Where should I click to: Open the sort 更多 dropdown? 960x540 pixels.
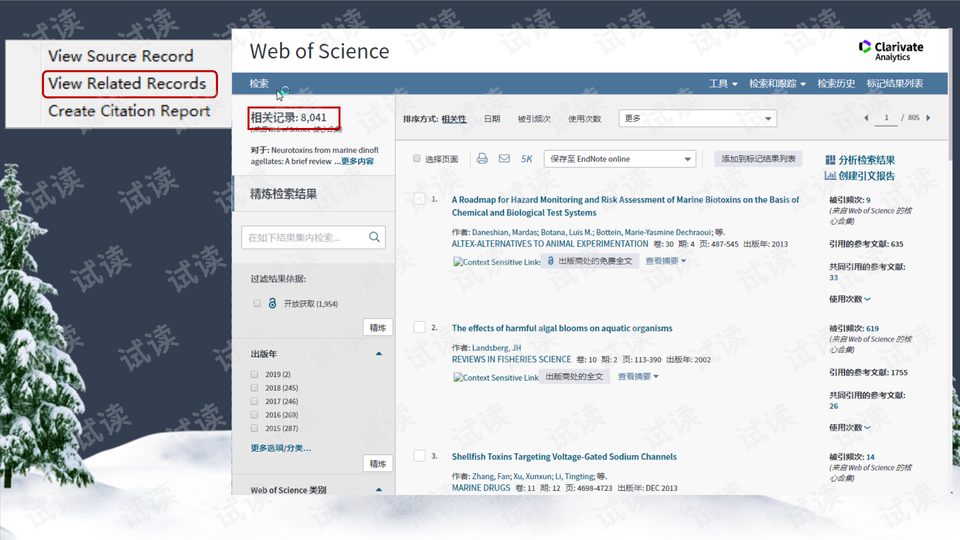pyautogui.click(x=697, y=118)
